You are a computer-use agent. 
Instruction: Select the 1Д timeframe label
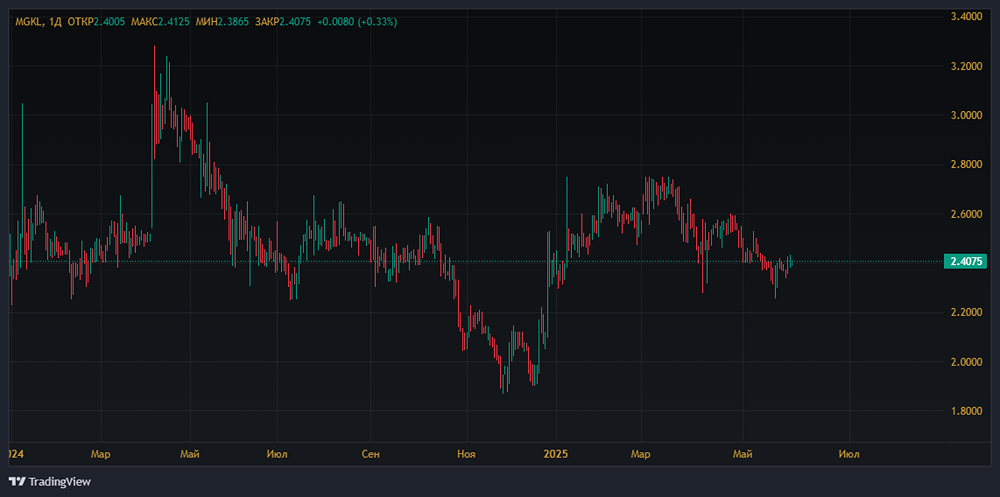[54, 22]
